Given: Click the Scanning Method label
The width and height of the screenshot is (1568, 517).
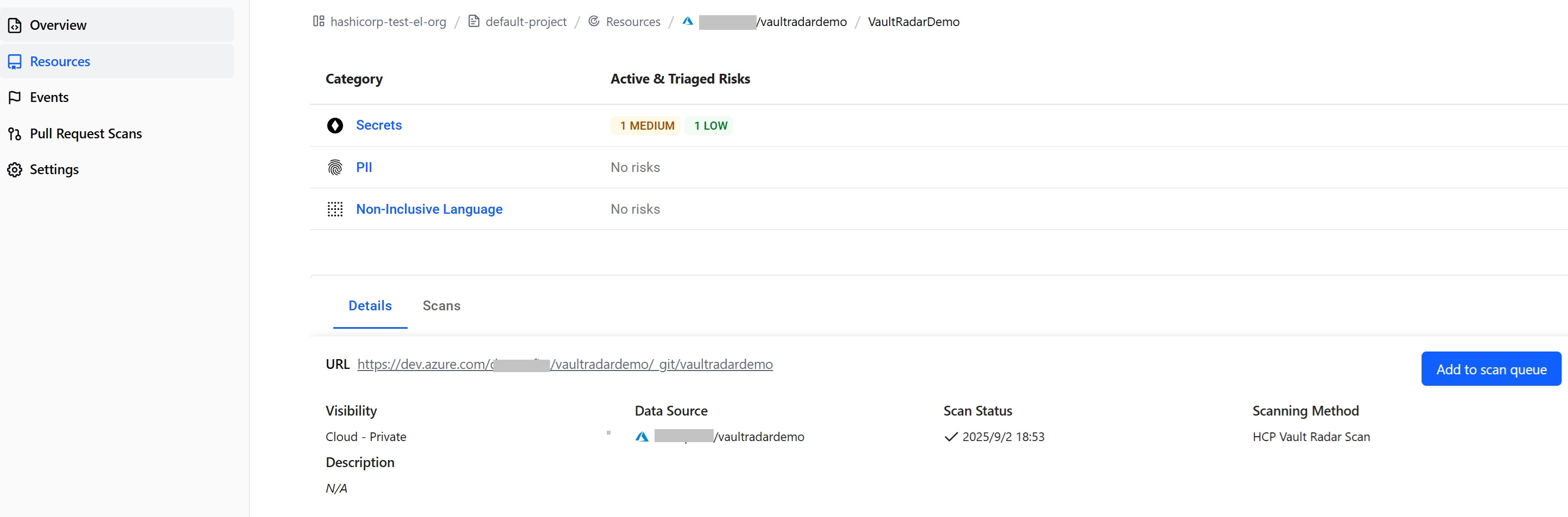Looking at the screenshot, I should 1306,411.
